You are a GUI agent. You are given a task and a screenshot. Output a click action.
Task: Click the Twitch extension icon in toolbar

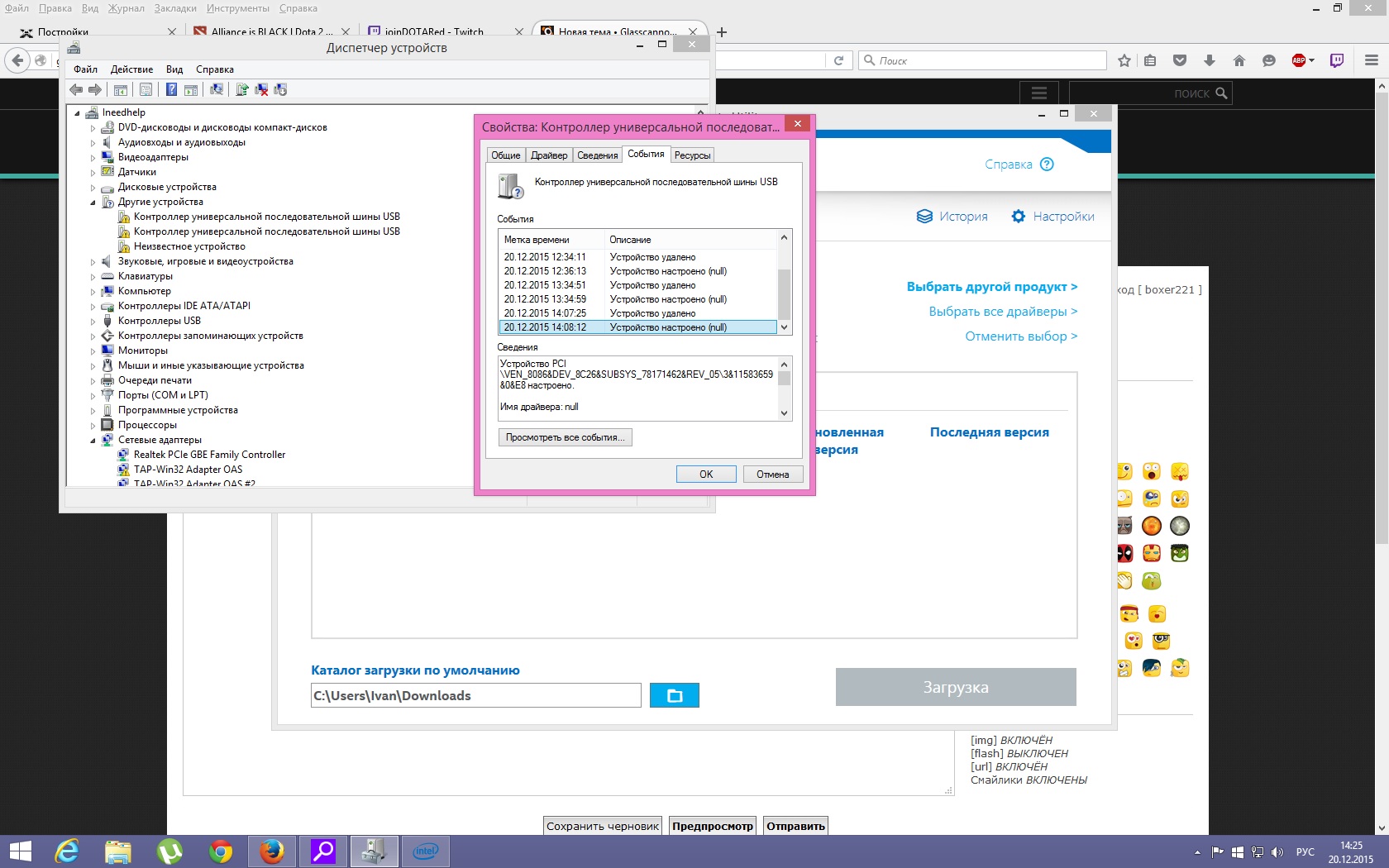(x=1337, y=60)
